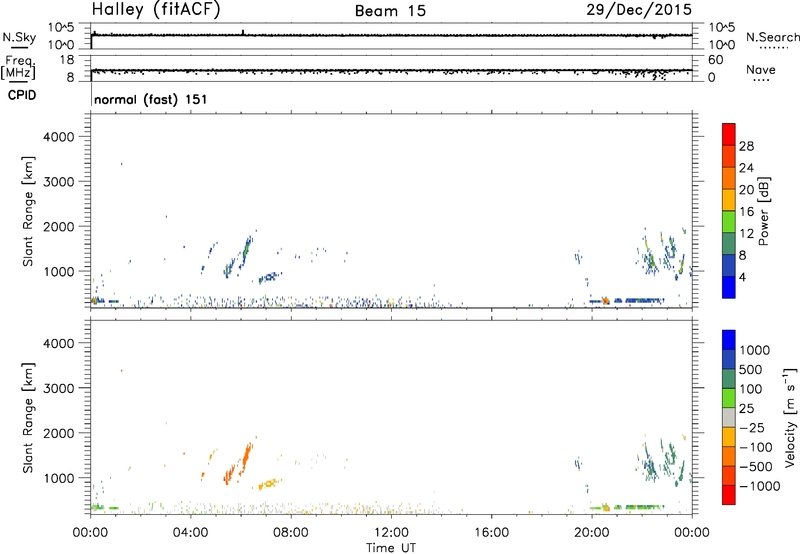800x554 pixels.
Task: Select the "20:00" time tick label
Action: [591, 533]
